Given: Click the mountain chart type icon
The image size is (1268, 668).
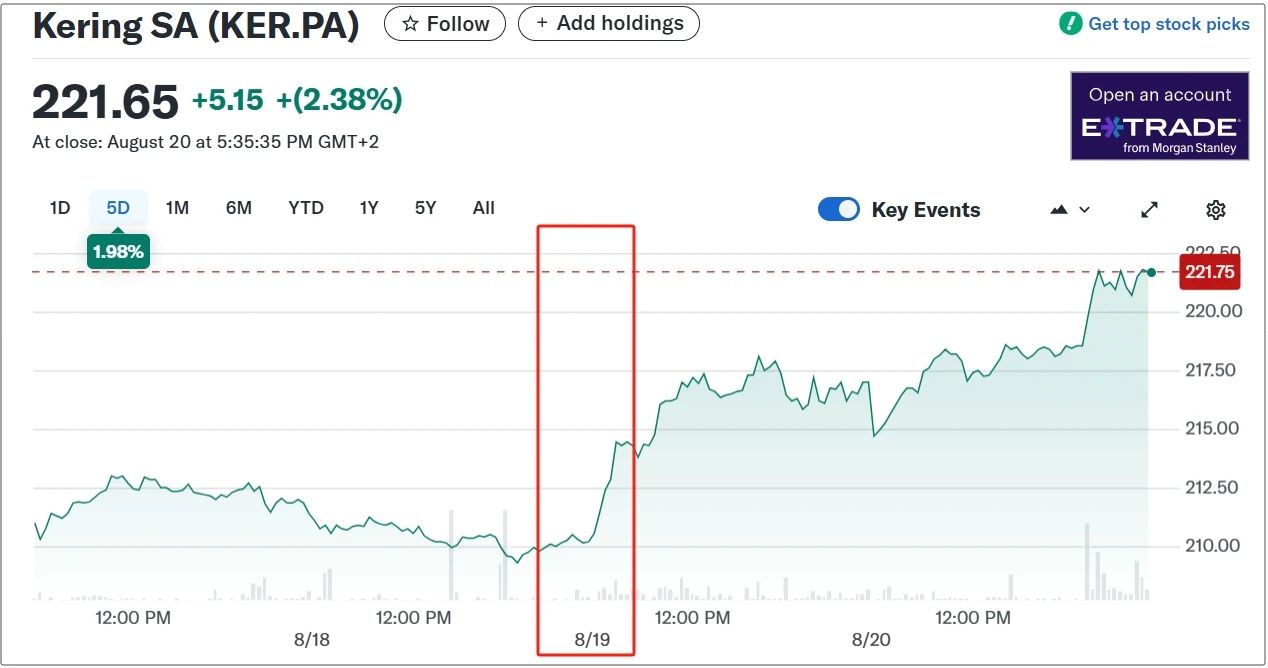Looking at the screenshot, I should pos(1059,210).
